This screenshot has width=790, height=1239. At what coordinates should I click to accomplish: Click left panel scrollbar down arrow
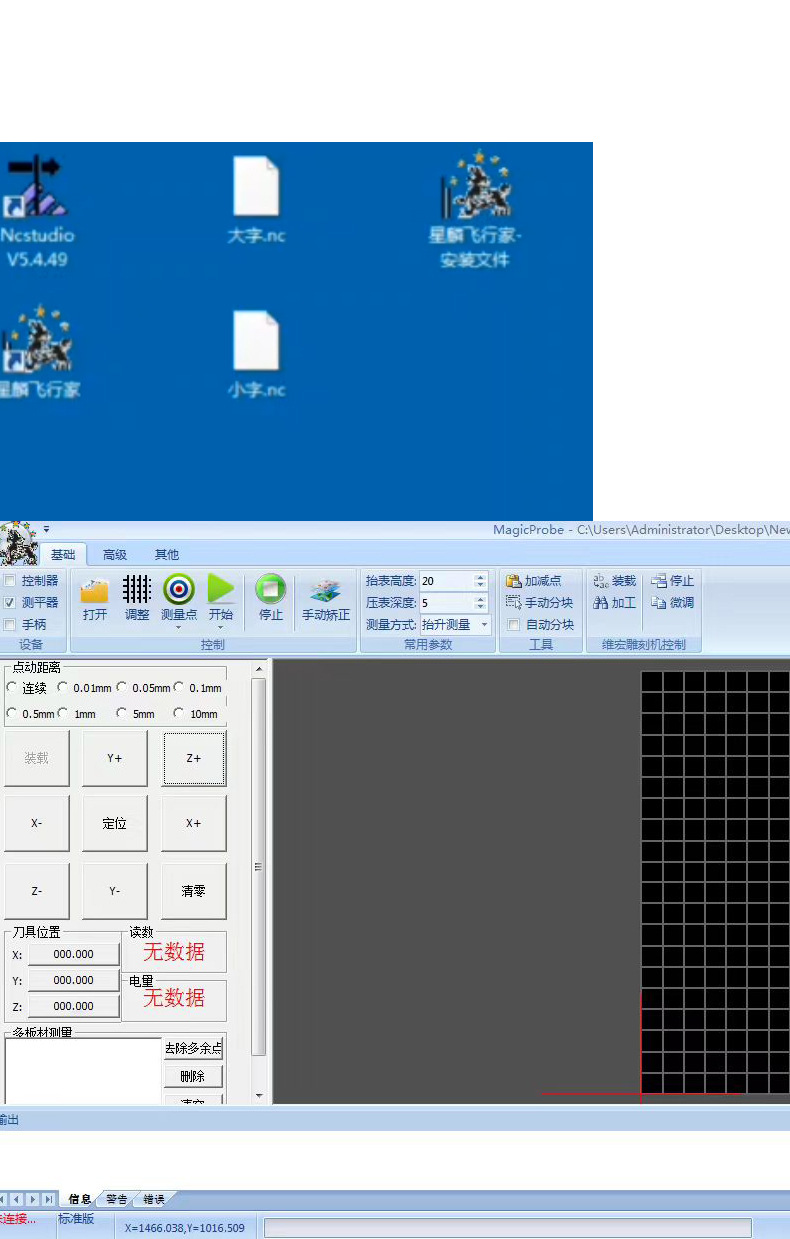coord(259,1096)
